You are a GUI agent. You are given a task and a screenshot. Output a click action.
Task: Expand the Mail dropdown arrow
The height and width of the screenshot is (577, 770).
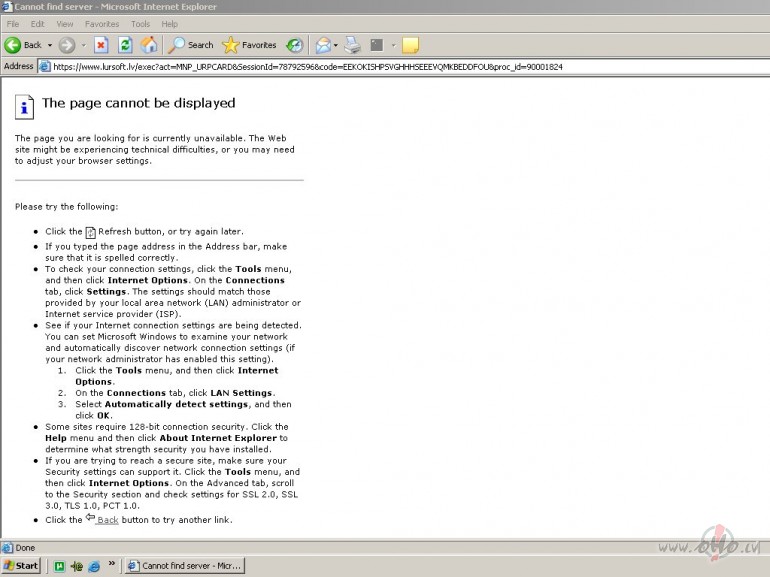(x=336, y=45)
